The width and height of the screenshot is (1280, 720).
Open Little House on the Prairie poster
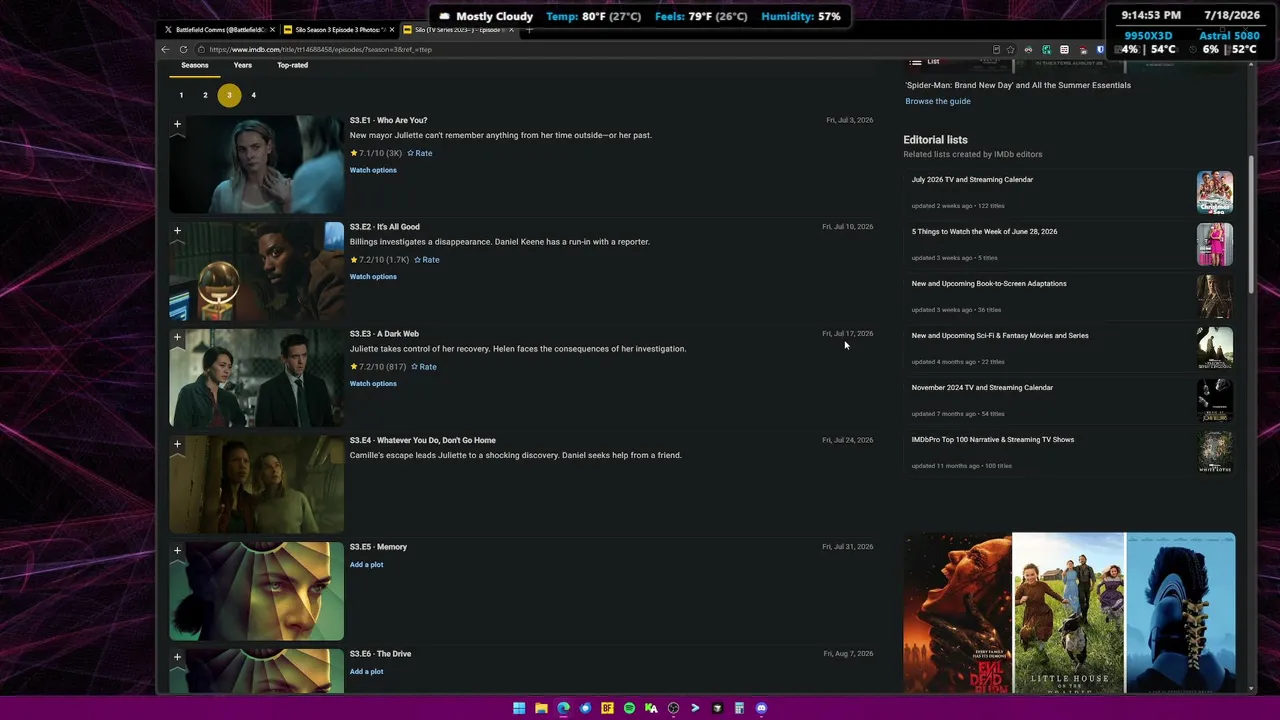click(x=1069, y=613)
